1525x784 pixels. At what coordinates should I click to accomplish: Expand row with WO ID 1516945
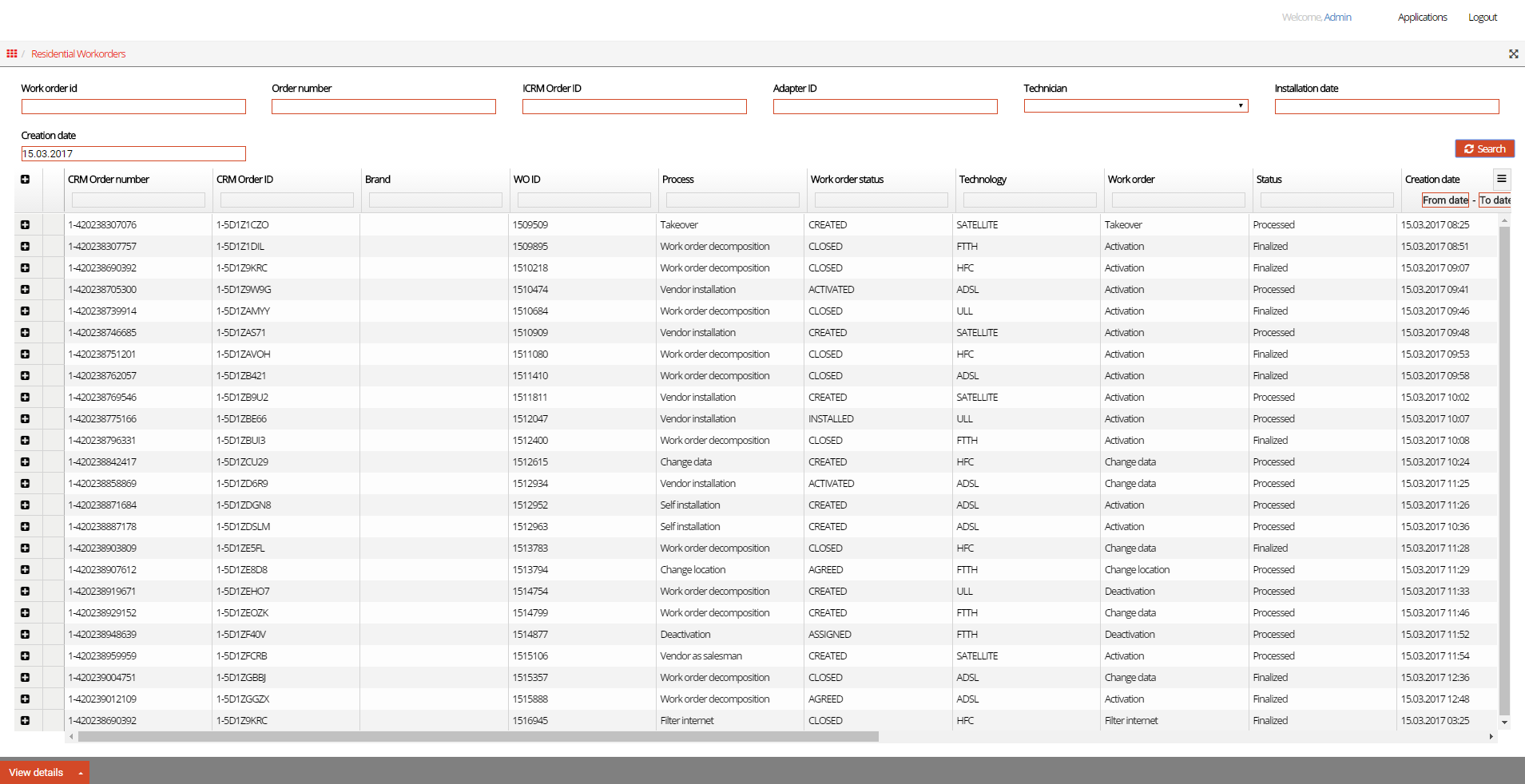[x=26, y=721]
